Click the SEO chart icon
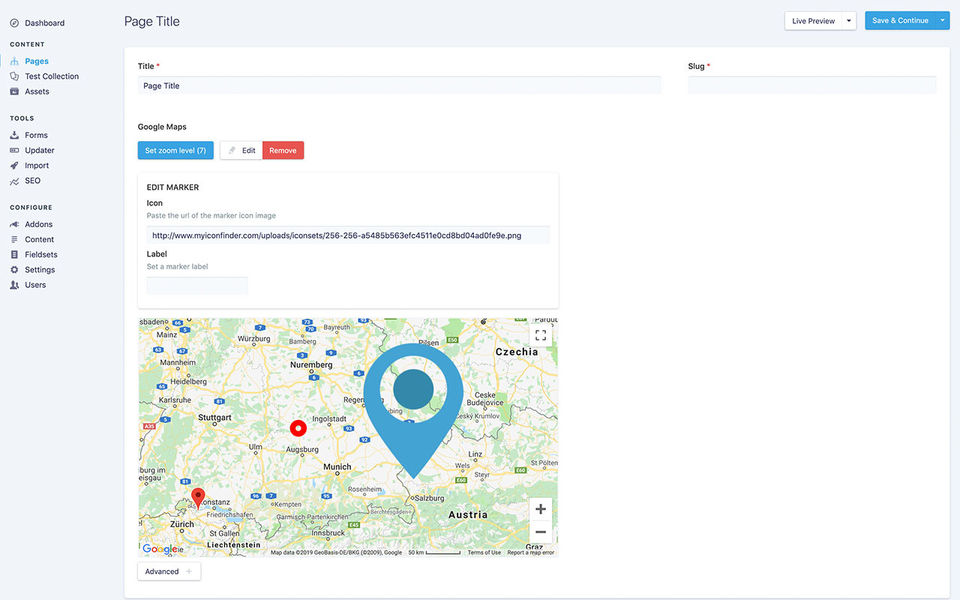Screen dimensions: 960x600 [14, 181]
